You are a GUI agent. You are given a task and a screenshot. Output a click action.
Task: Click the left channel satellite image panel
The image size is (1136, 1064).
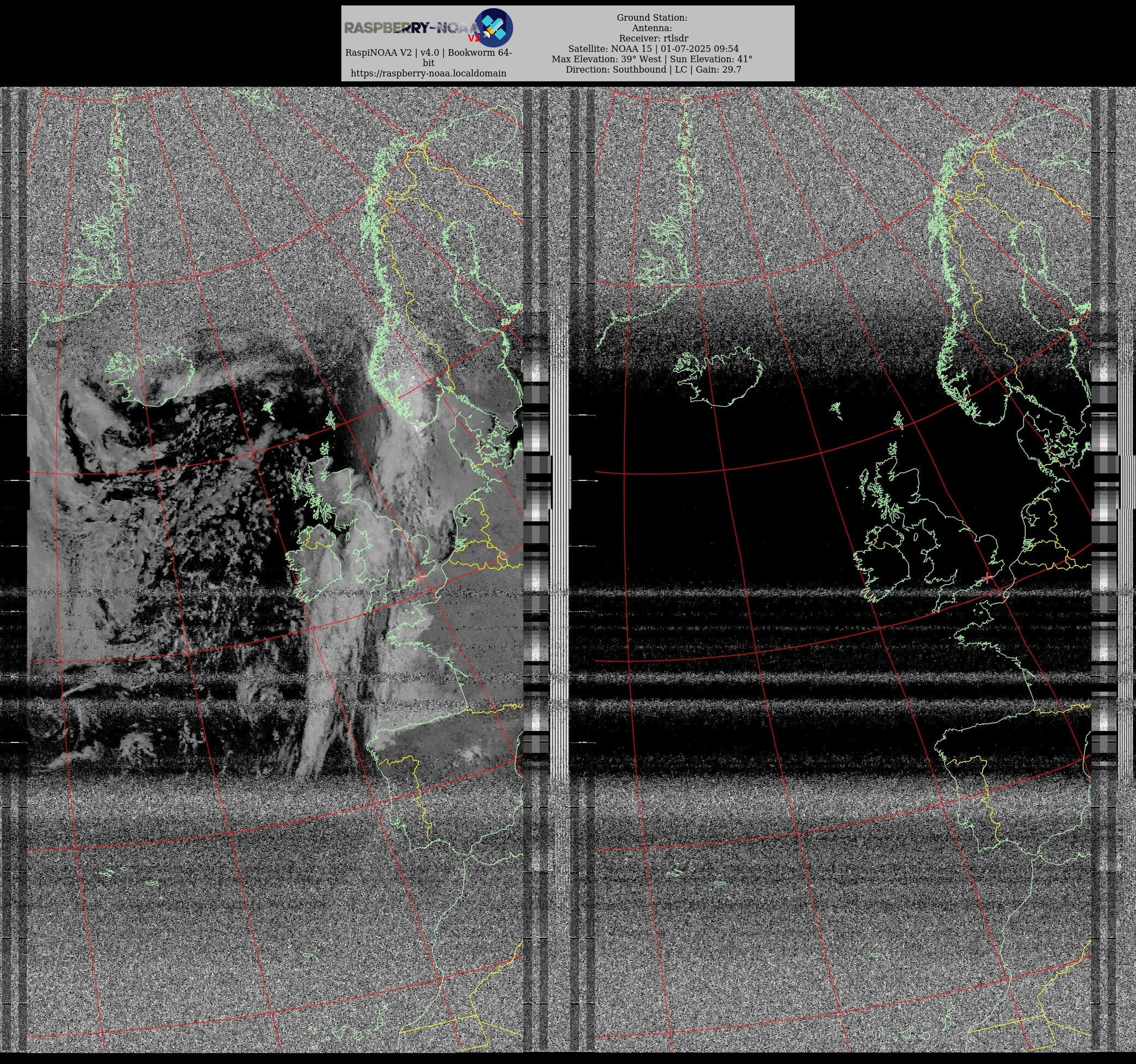point(275,569)
